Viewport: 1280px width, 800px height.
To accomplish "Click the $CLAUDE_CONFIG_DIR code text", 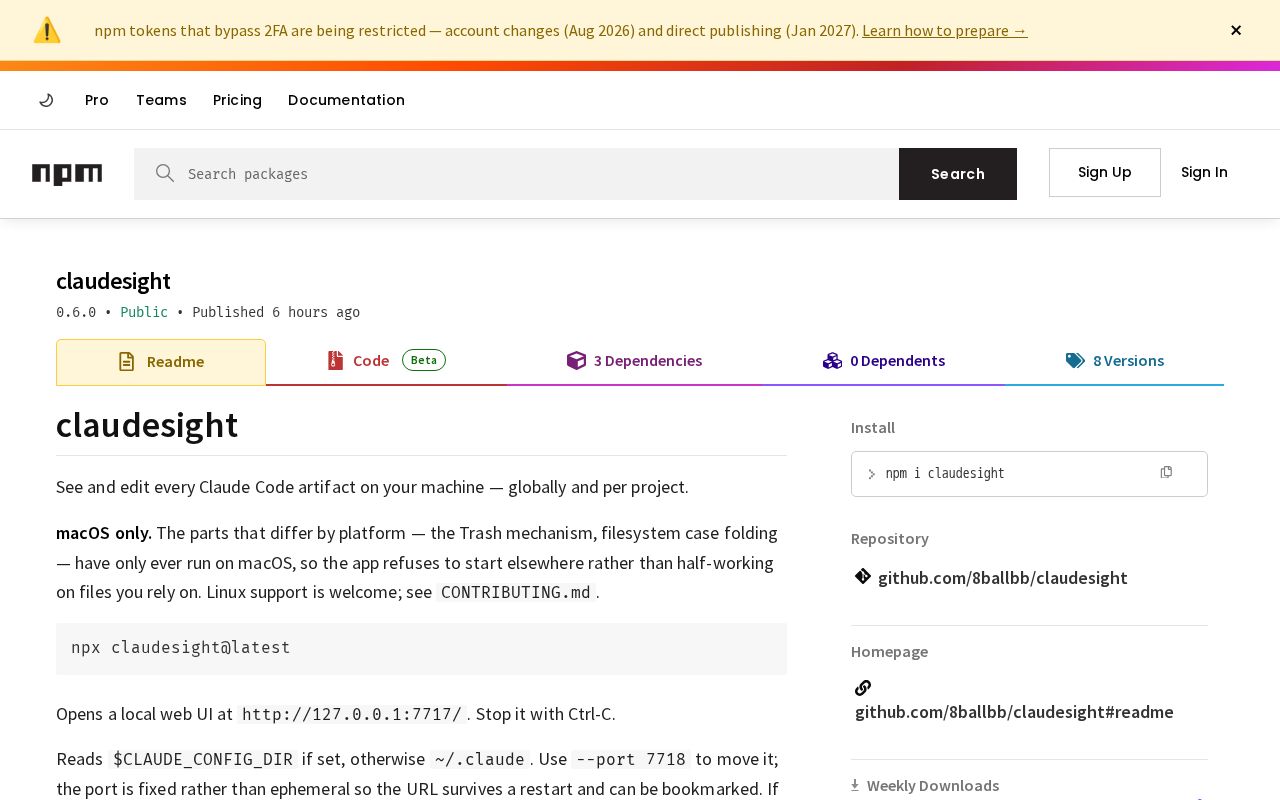I will [203, 759].
